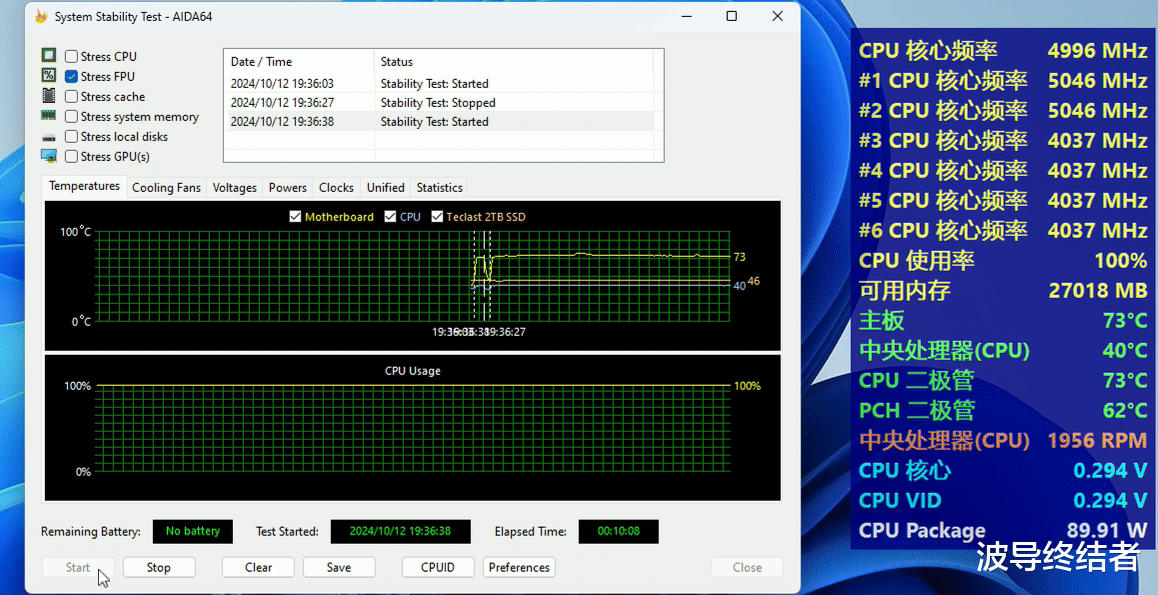Enable the Stress GPU(s) checkbox
The width and height of the screenshot is (1158, 595).
click(72, 156)
